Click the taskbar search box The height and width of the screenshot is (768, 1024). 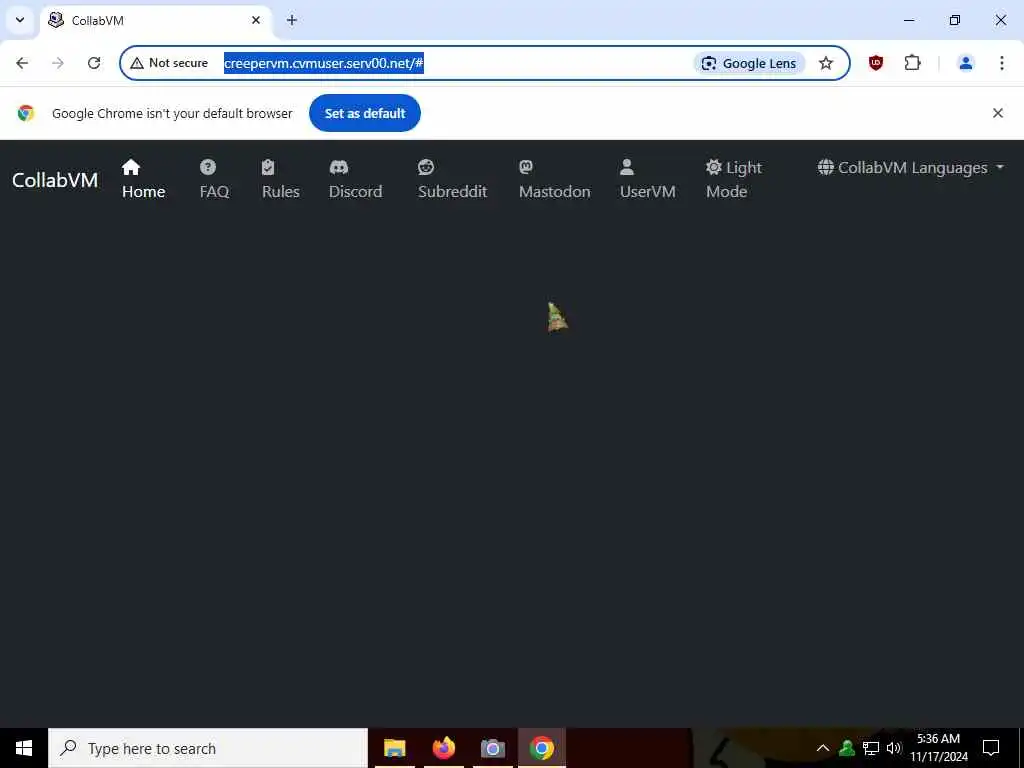coord(208,748)
